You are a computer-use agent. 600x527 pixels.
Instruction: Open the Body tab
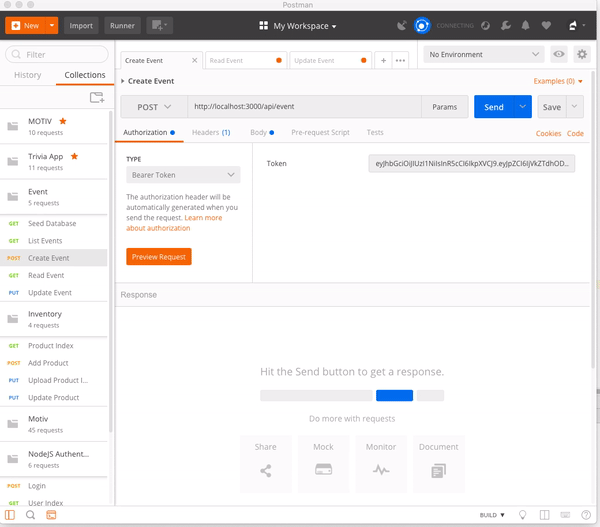coord(262,132)
